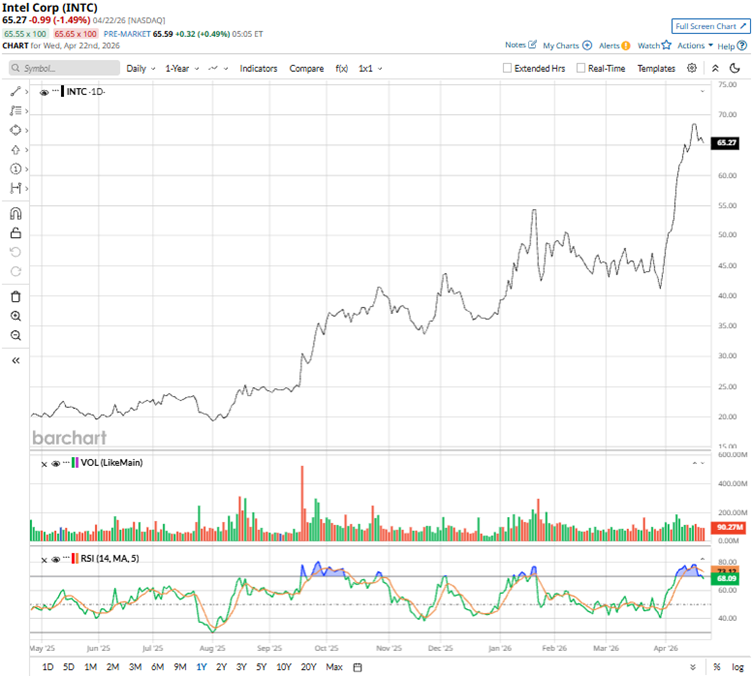This screenshot has width=752, height=676.
Task: Open the Fibonacci tools icon
Action: 15,111
